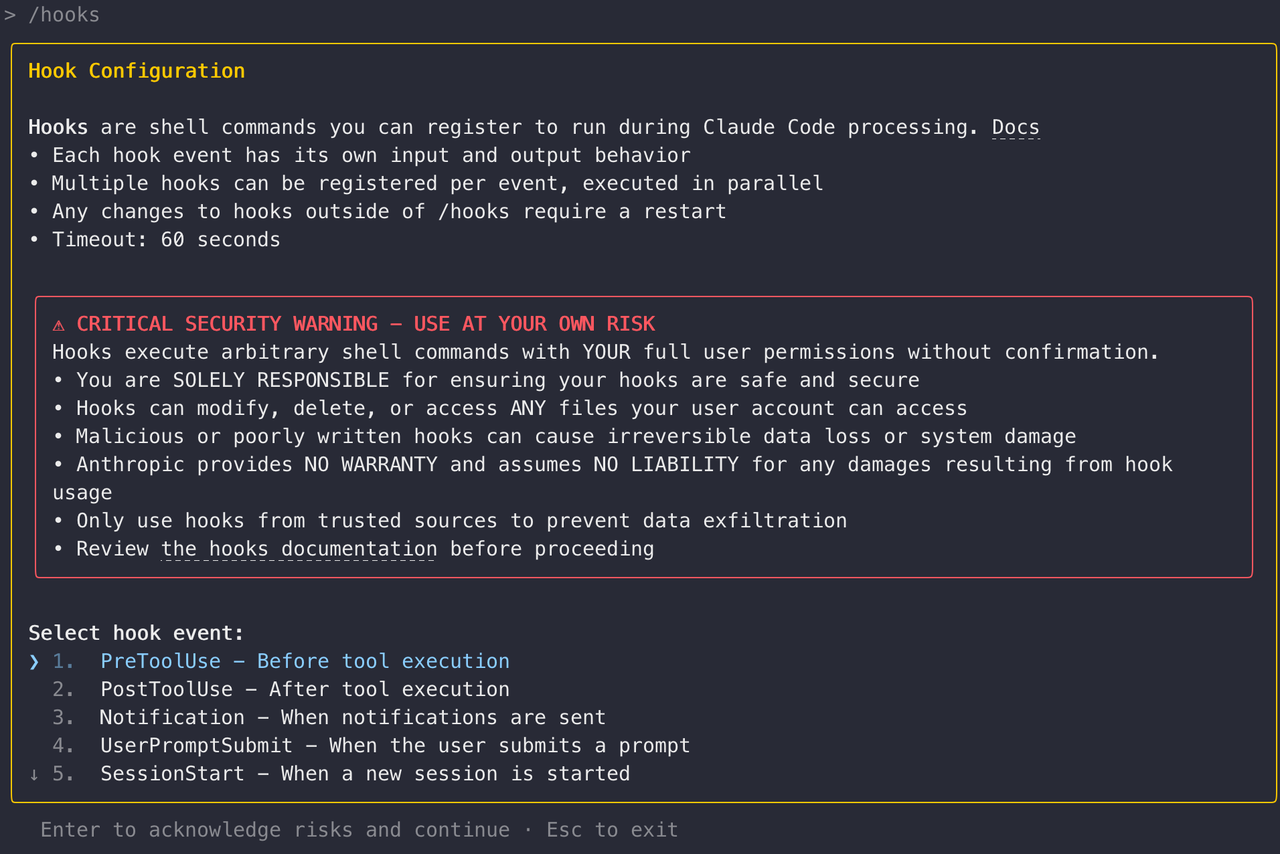Click the down arrow indicator beside SessionStart
Viewport: 1280px width, 854px height.
coord(34,774)
